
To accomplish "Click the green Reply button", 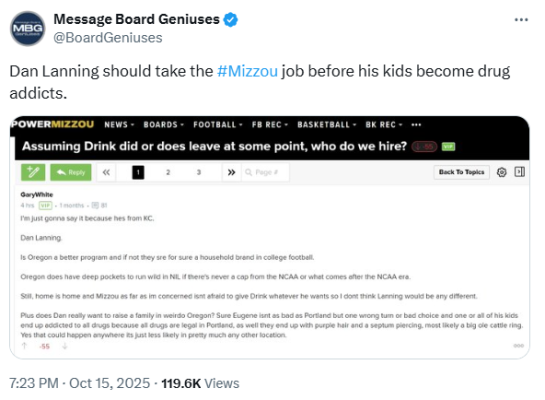I will point(71,172).
